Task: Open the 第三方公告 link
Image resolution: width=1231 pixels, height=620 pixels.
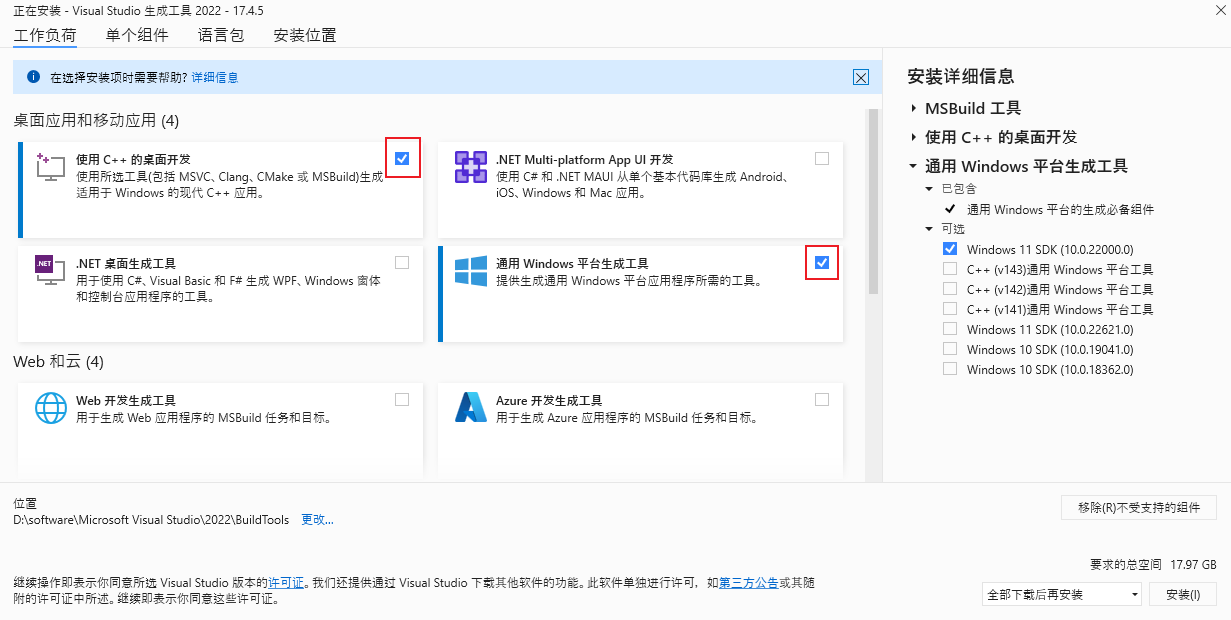Action: pyautogui.click(x=749, y=582)
